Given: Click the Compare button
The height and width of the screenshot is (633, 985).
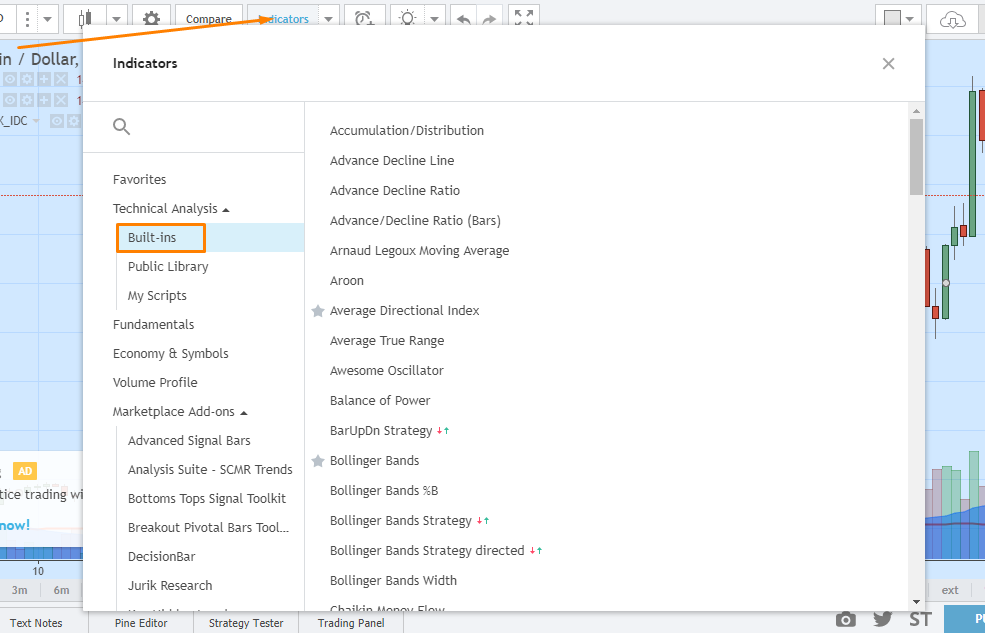Looking at the screenshot, I should (x=208, y=19).
